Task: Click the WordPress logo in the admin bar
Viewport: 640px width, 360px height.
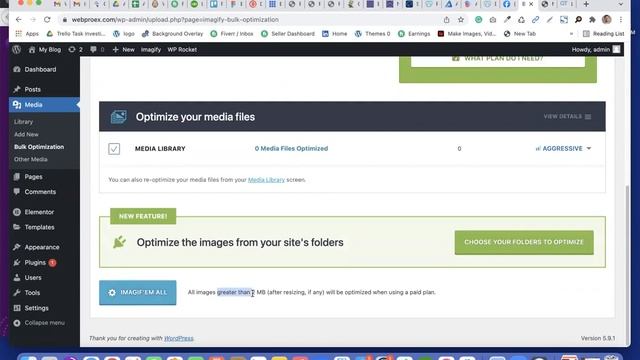Action: coord(16,49)
